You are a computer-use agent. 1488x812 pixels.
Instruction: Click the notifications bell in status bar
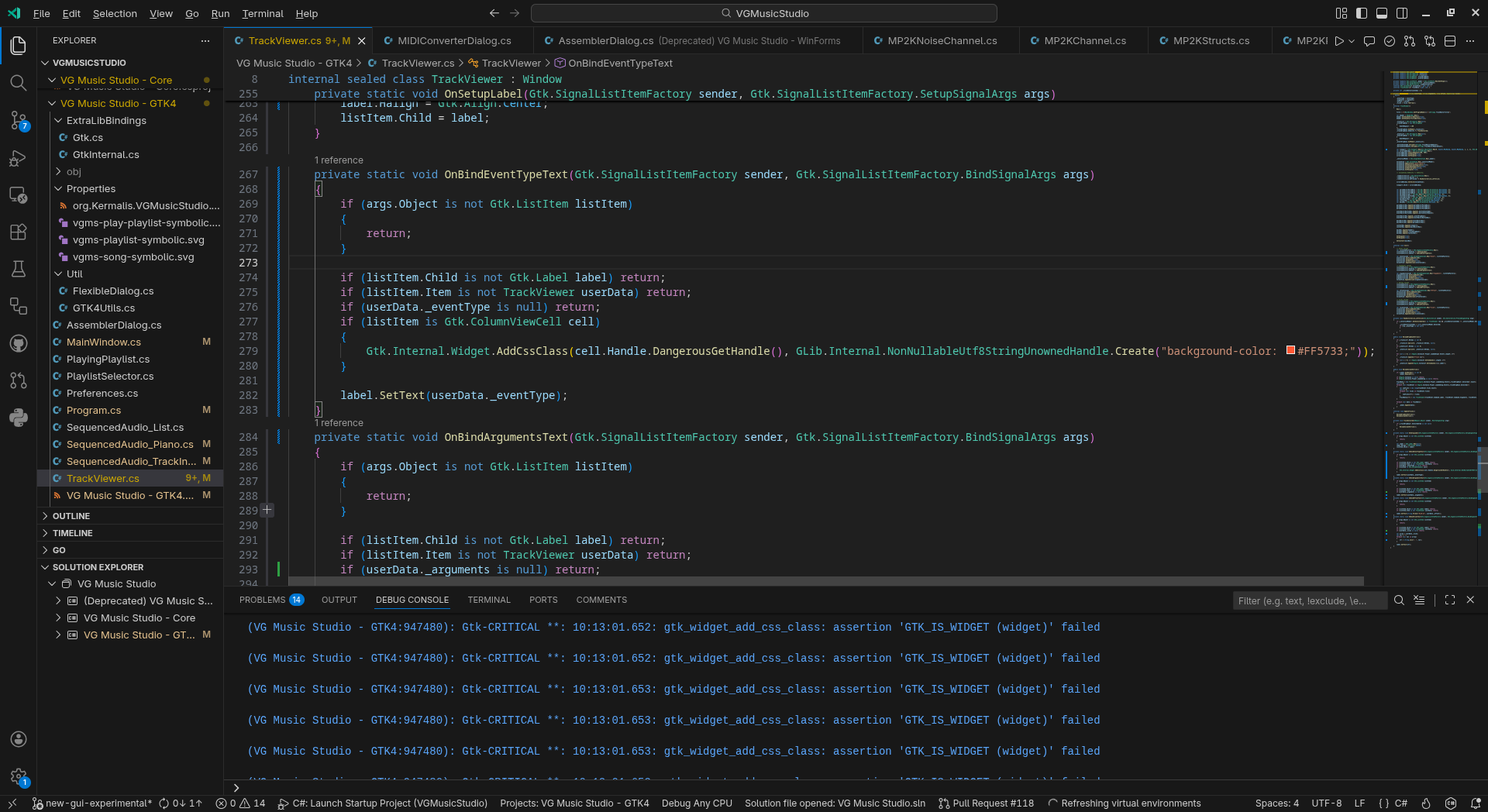[1475, 803]
